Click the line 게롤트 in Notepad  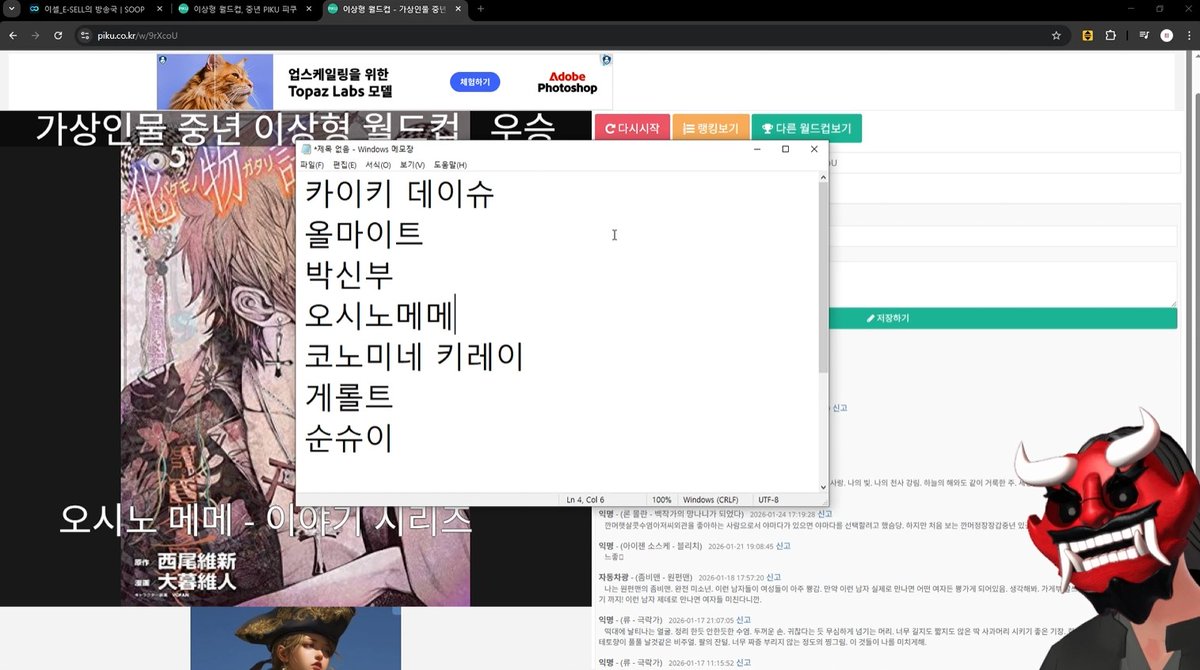[349, 397]
